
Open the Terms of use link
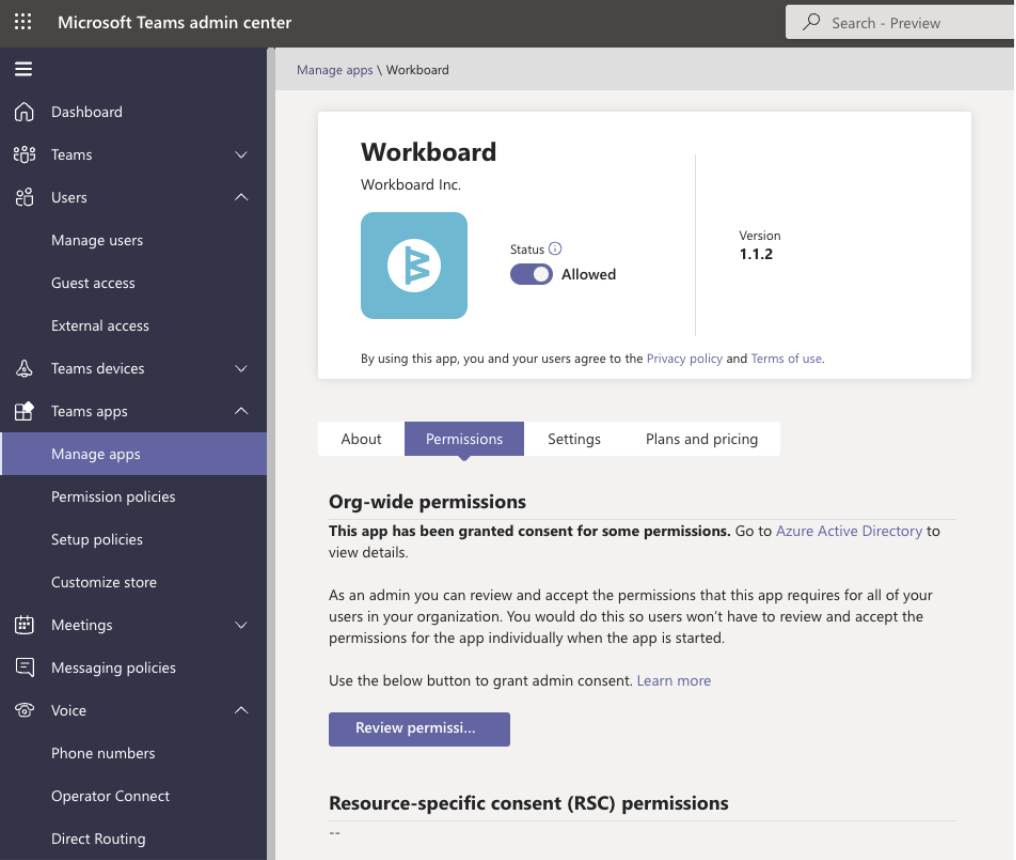pyautogui.click(x=787, y=358)
